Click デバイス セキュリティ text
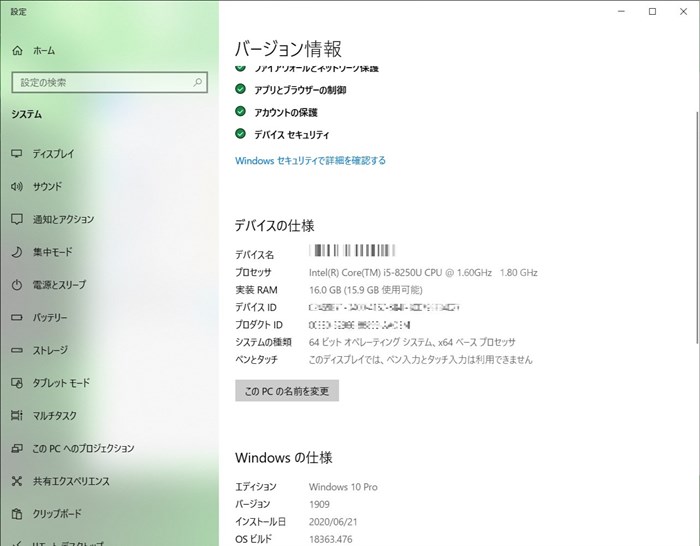This screenshot has width=700, height=546. click(292, 135)
